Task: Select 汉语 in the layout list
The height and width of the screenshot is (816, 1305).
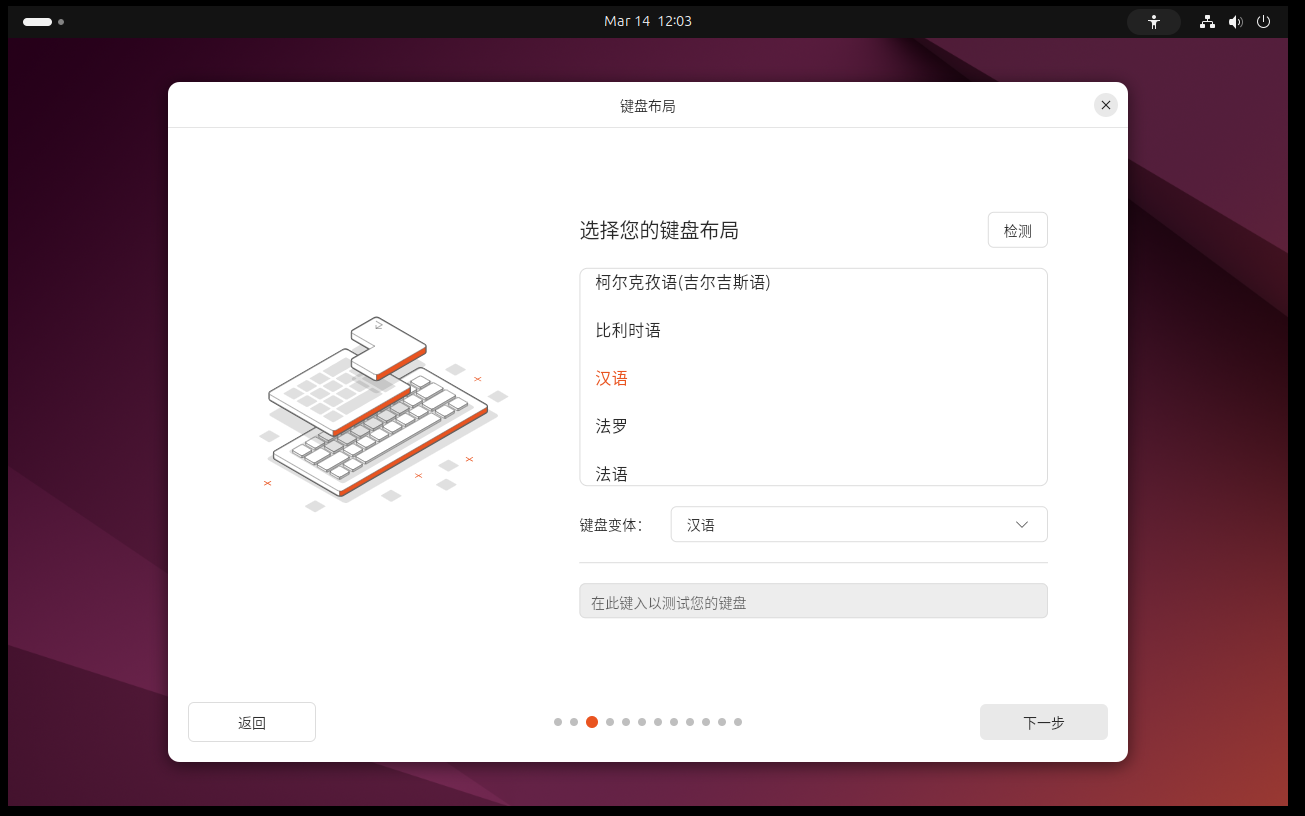Action: pos(612,379)
